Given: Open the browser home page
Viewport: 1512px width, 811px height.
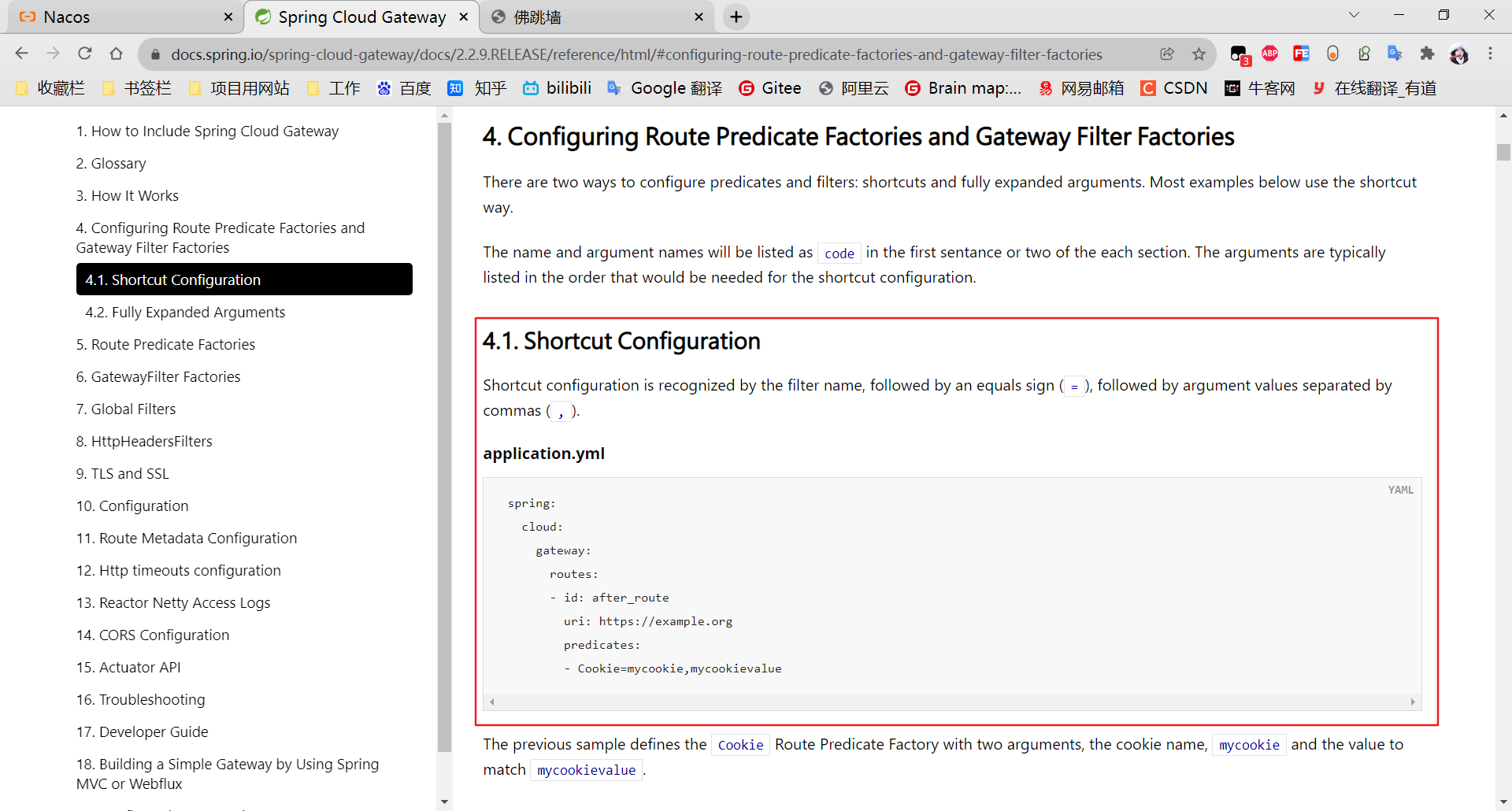Looking at the screenshot, I should (117, 54).
